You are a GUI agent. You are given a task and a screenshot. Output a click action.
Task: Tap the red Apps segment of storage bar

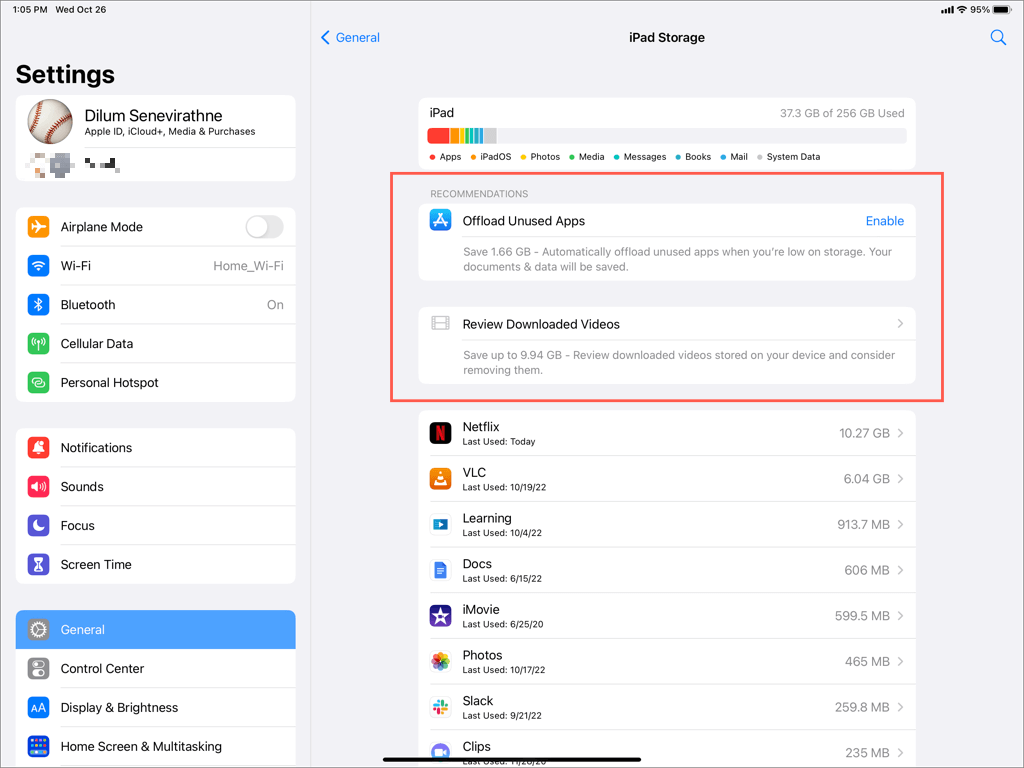[438, 136]
